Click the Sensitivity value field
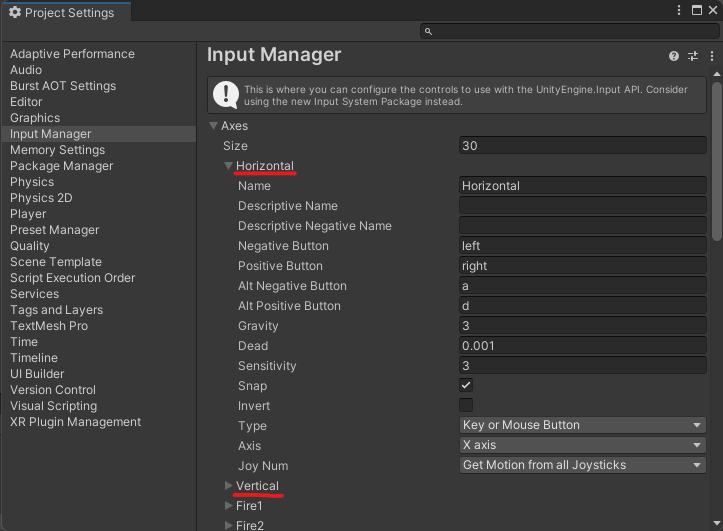Image resolution: width=723 pixels, height=531 pixels. [582, 366]
